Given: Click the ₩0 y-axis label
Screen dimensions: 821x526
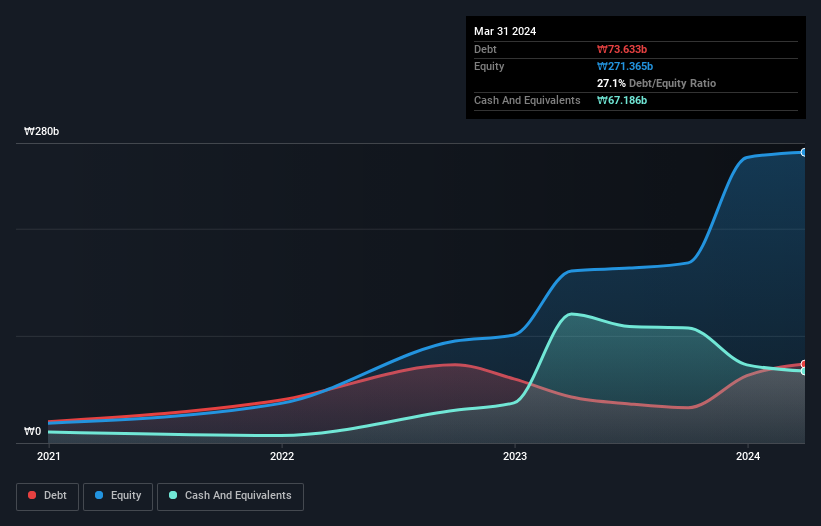Looking at the screenshot, I should (32, 431).
